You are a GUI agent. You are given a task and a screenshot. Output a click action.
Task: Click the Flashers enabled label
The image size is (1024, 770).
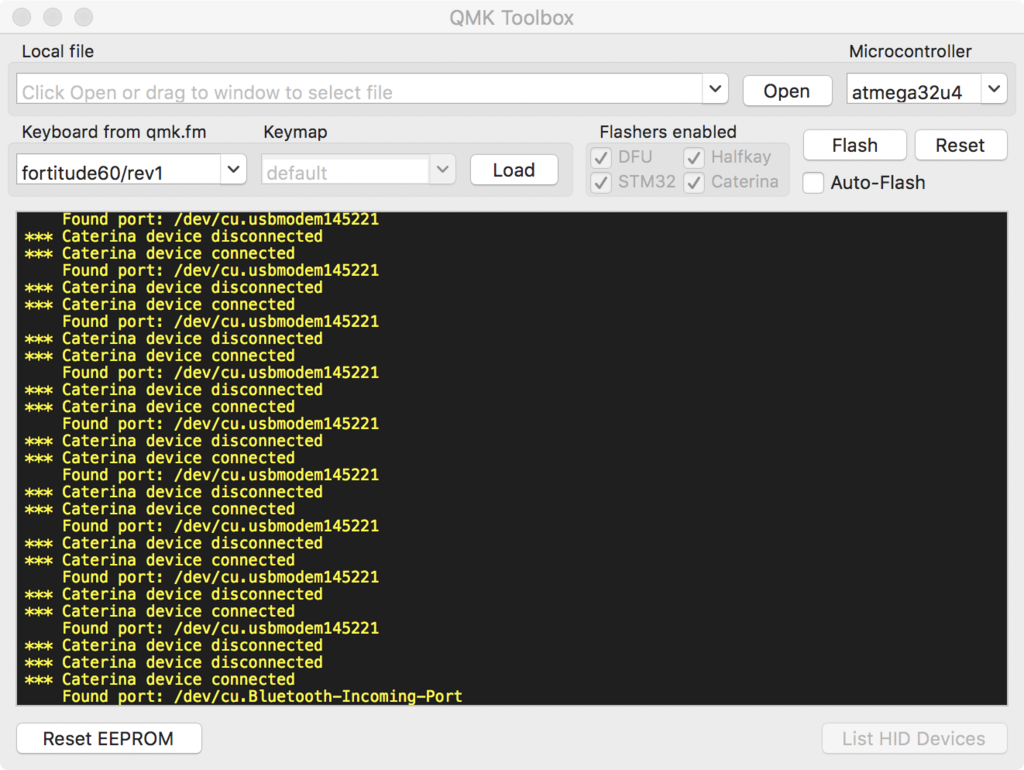(668, 132)
